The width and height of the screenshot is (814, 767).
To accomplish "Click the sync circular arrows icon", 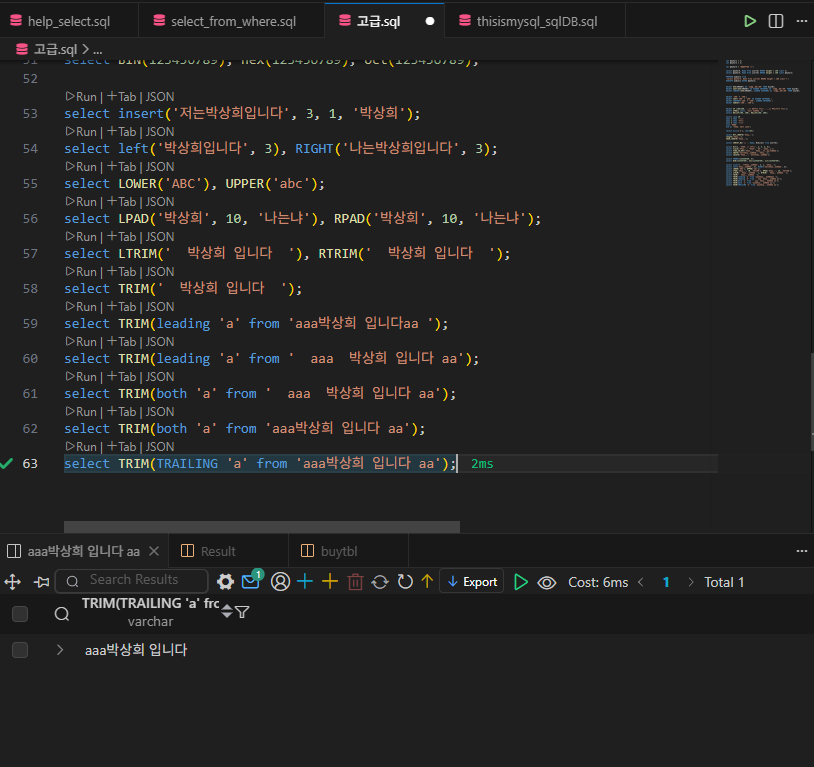I will pyautogui.click(x=380, y=582).
